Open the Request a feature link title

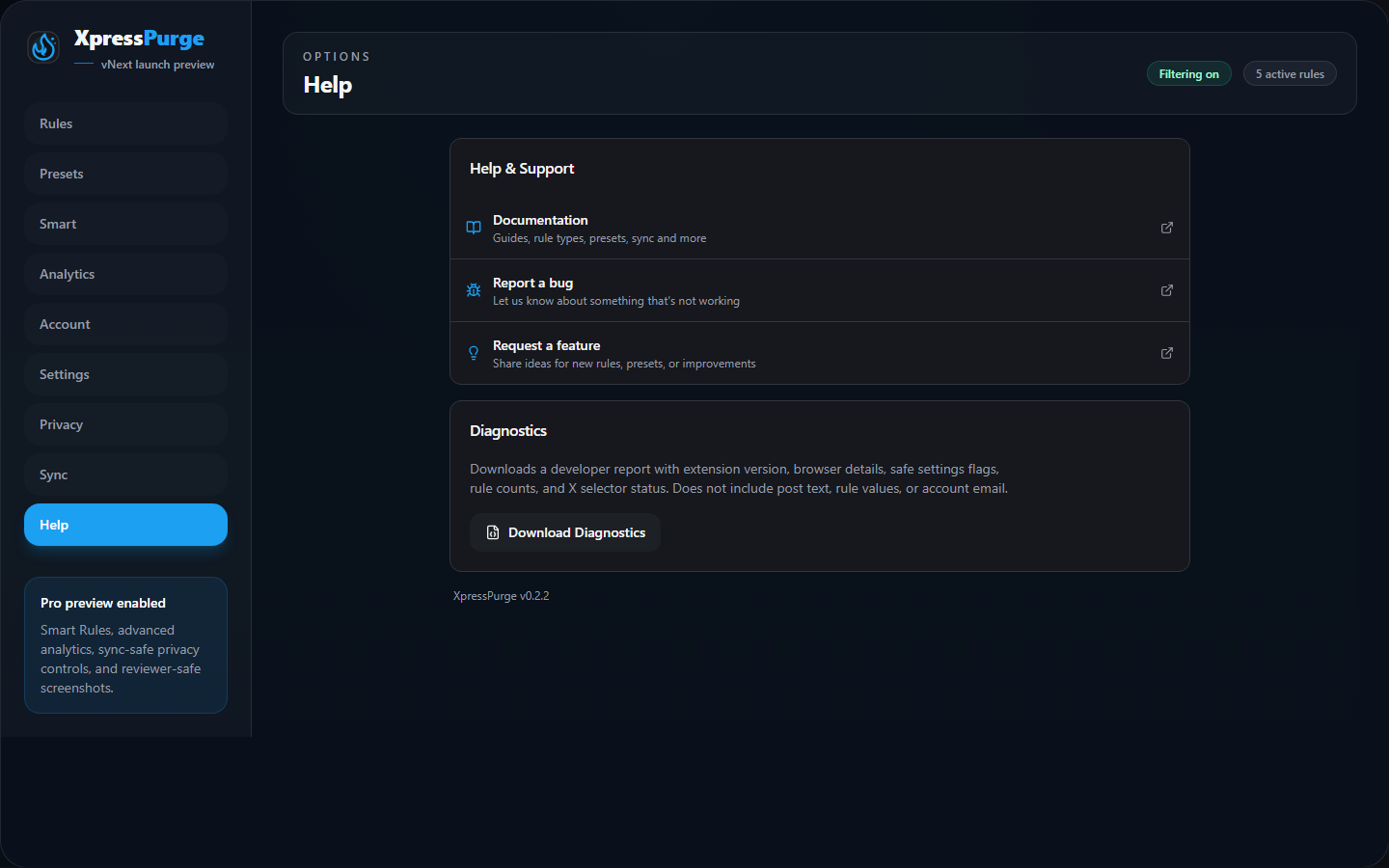click(x=546, y=345)
